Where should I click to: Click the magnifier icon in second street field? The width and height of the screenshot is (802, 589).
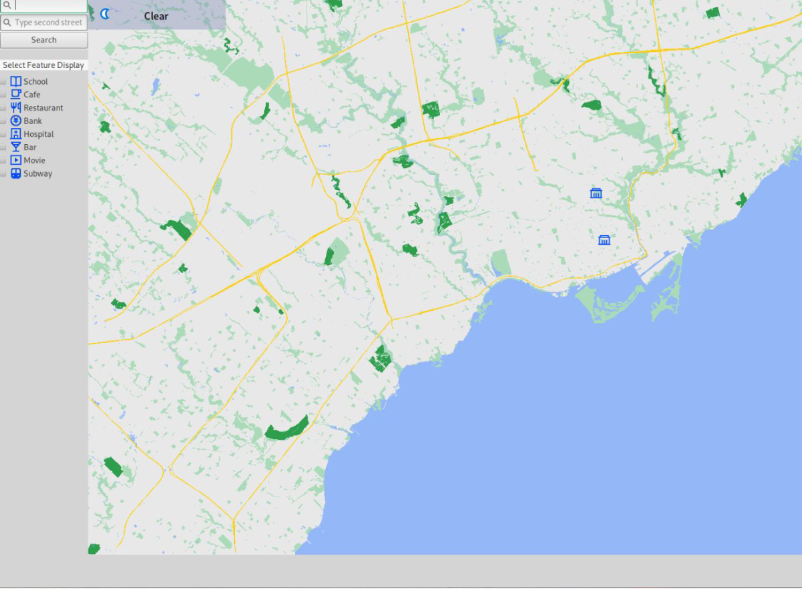click(7, 22)
